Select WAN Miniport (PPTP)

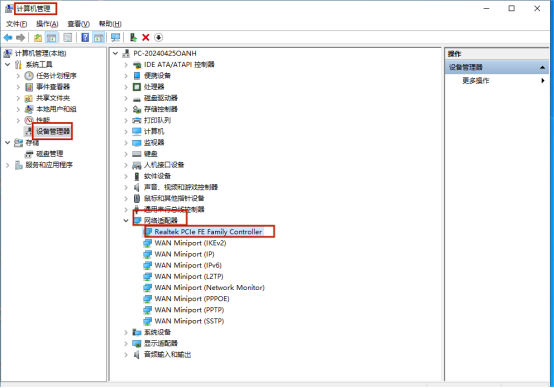189,310
